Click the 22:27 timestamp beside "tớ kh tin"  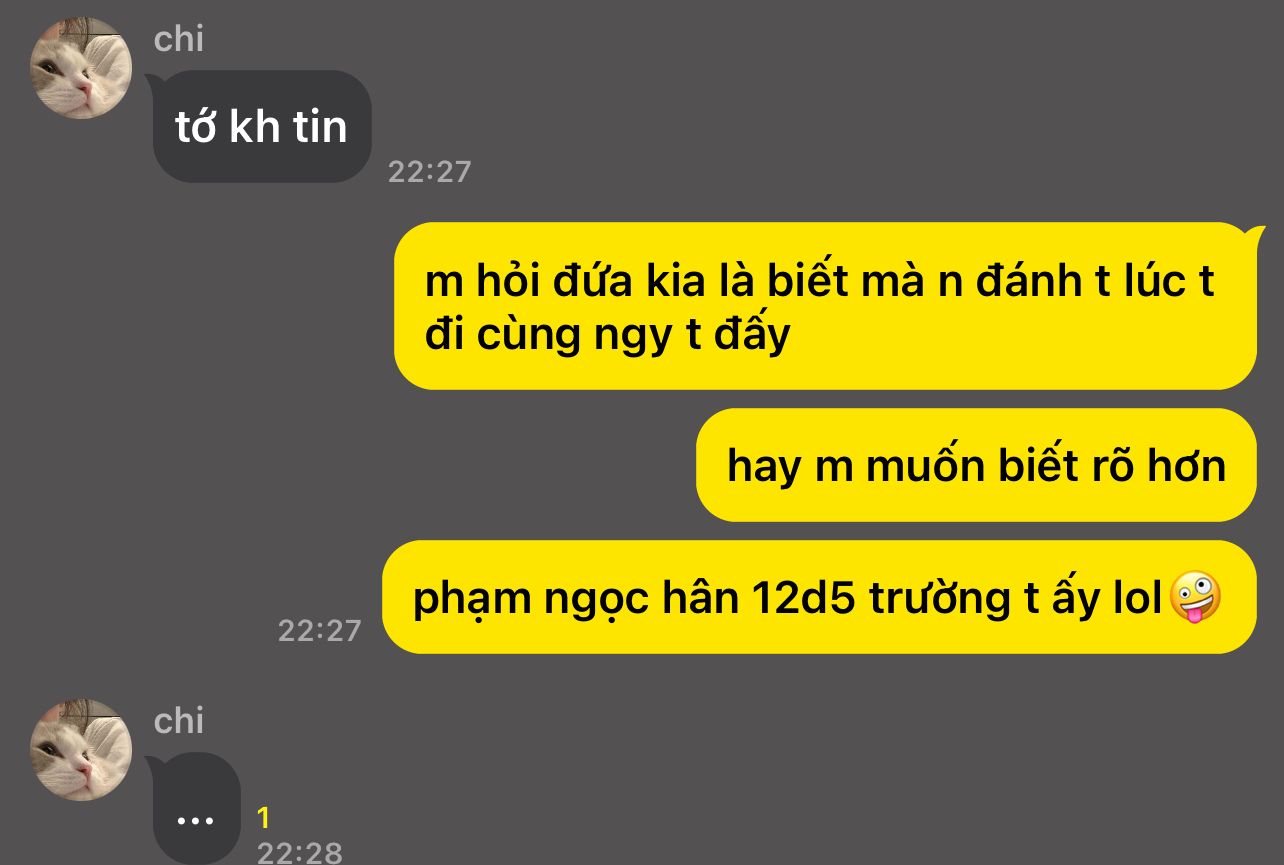tap(429, 172)
